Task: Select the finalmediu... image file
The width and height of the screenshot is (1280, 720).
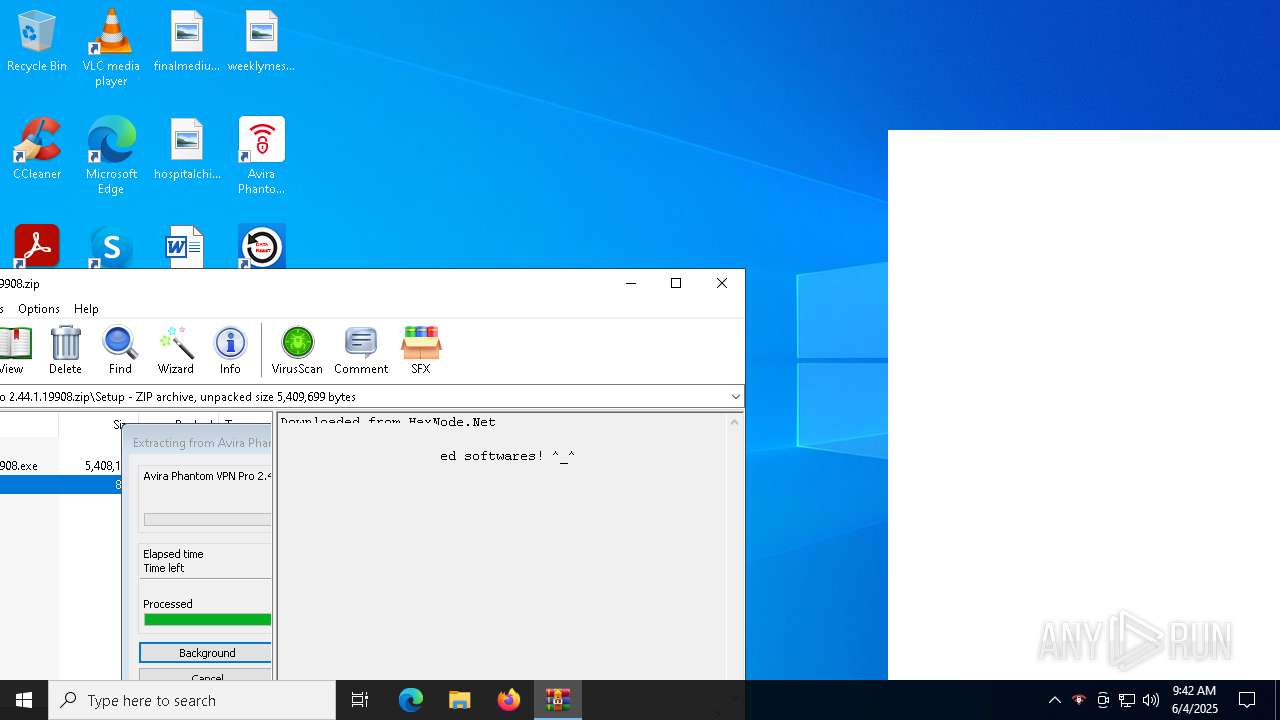Action: pos(186,42)
